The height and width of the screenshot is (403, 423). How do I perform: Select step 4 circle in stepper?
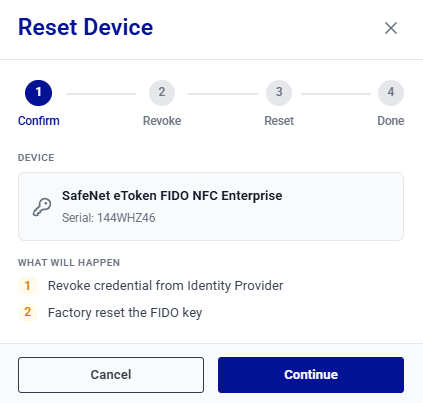(391, 93)
